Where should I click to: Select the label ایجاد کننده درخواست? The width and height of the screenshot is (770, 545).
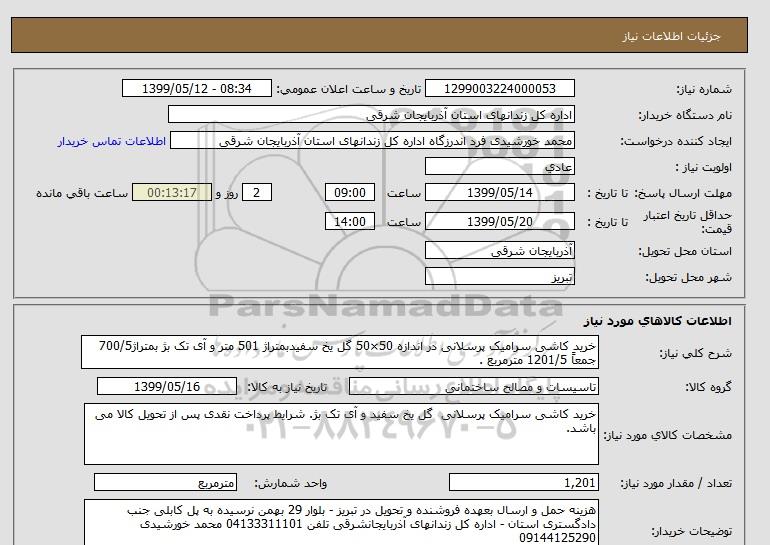(x=676, y=141)
